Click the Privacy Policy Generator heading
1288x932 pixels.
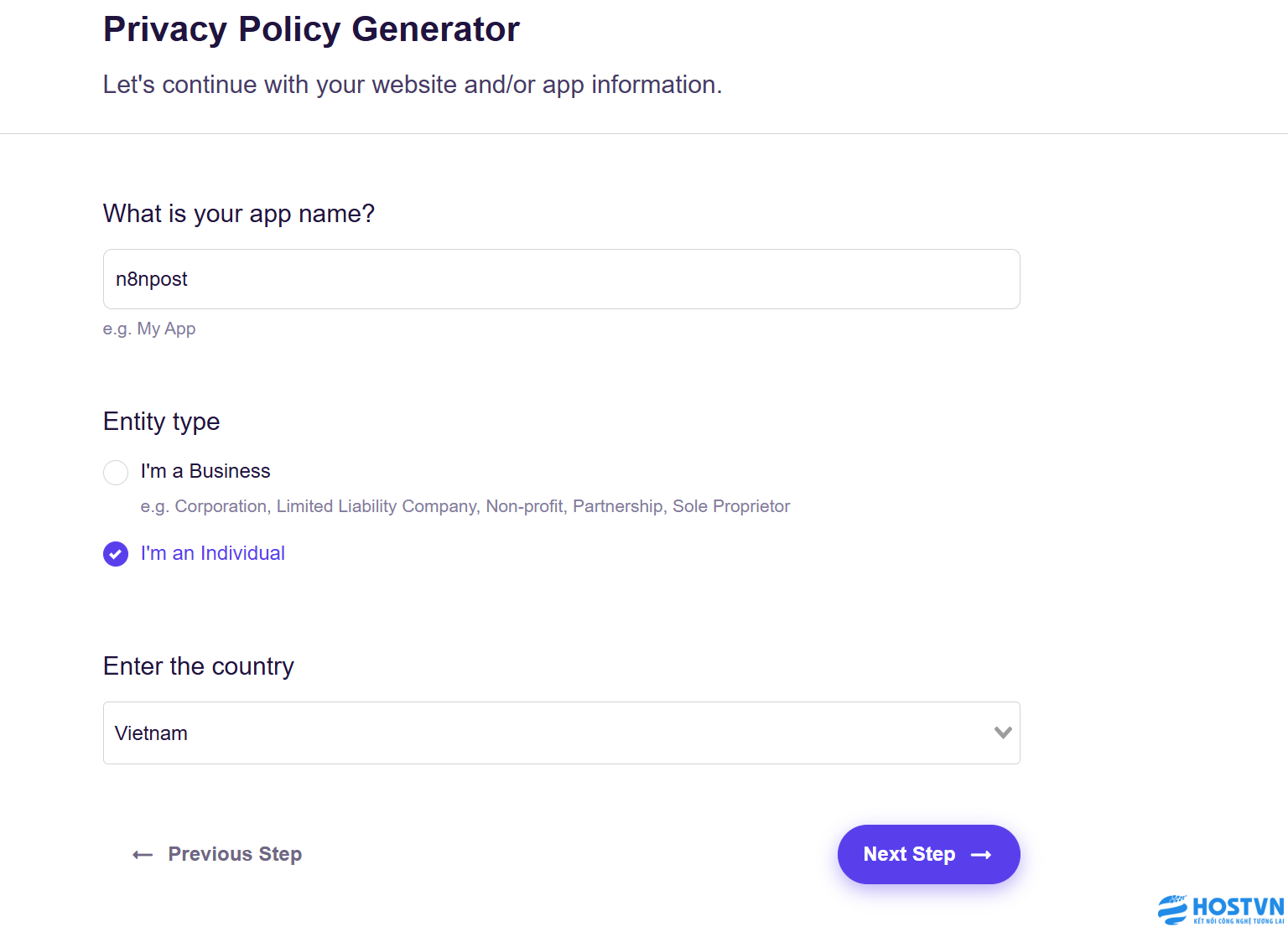[311, 29]
